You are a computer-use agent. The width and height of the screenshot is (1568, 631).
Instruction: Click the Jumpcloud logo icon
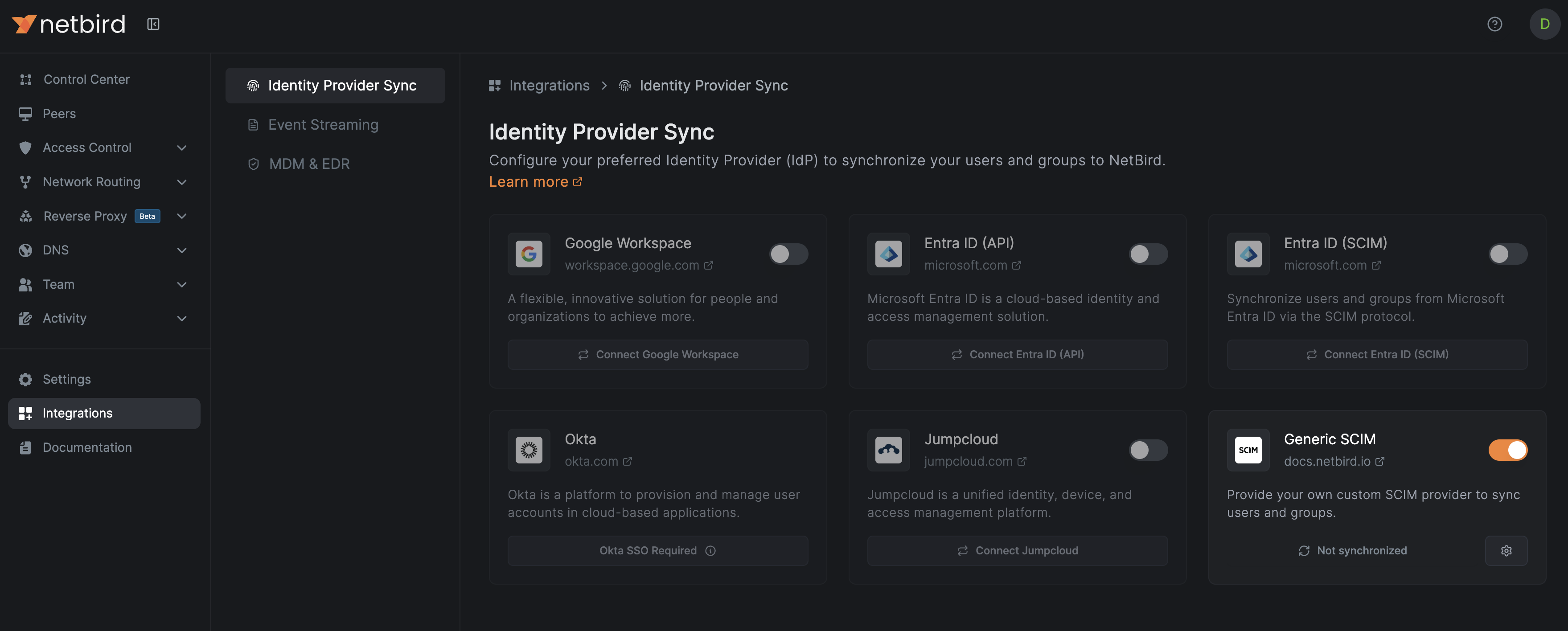[888, 450]
